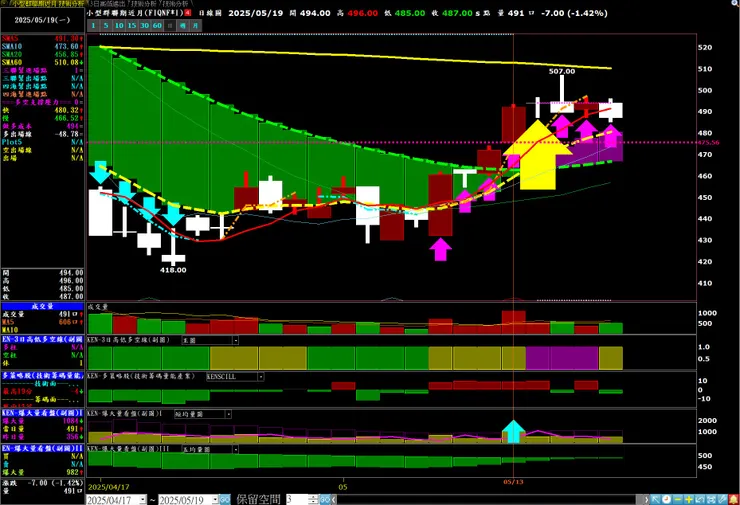Click the drawing pen tool icon

[722, 499]
